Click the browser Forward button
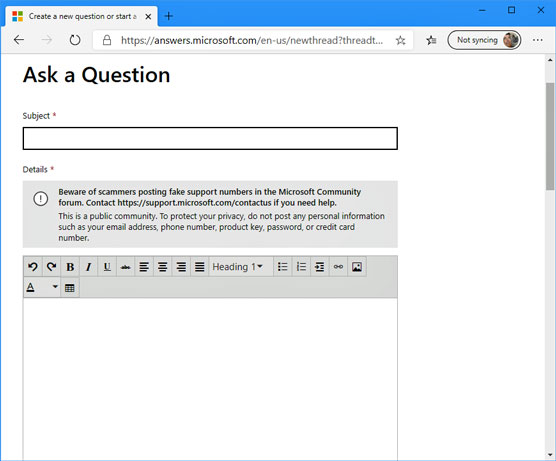Viewport: 556px width, 461px height. point(46,40)
